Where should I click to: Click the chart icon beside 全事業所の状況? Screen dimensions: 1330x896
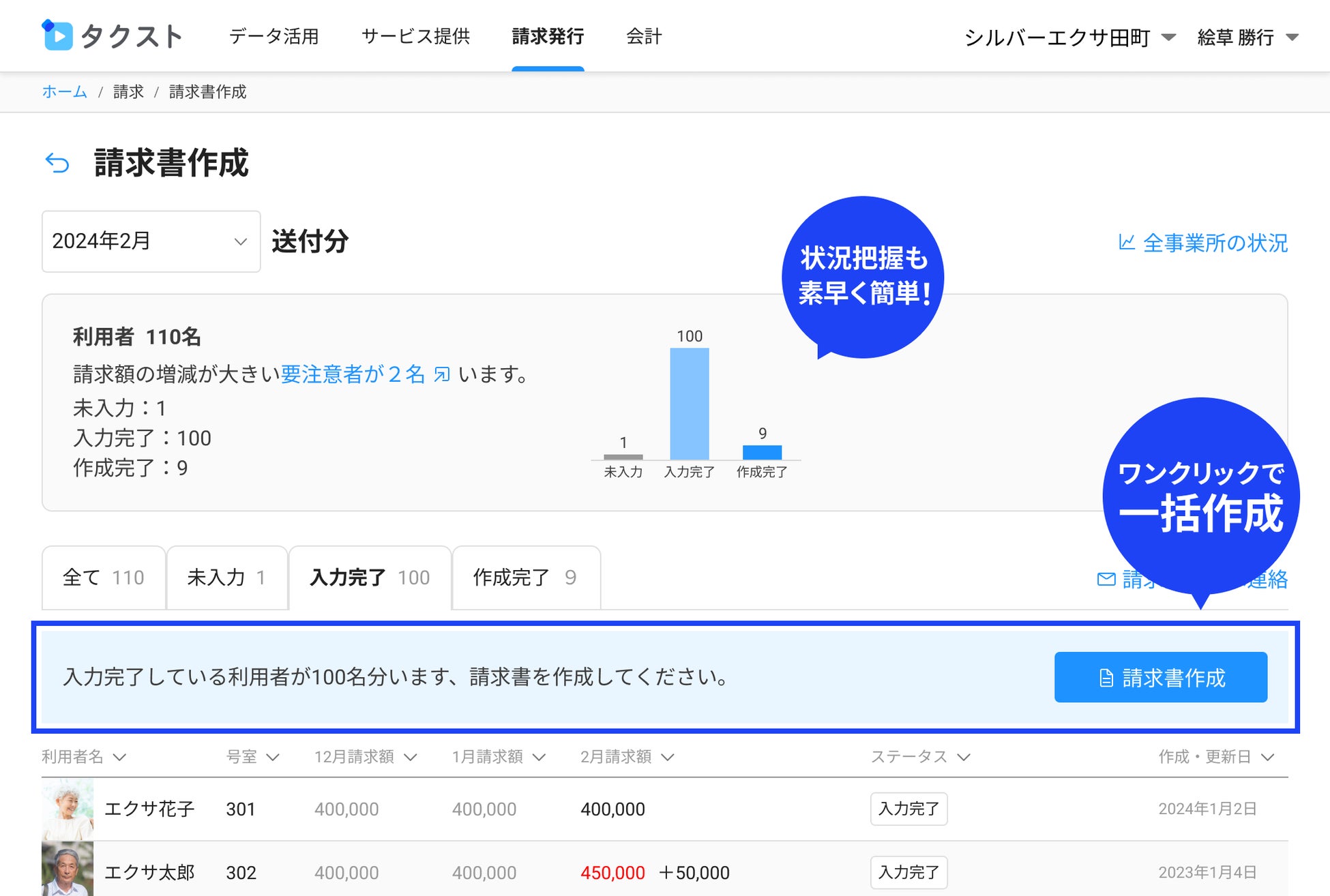1126,242
